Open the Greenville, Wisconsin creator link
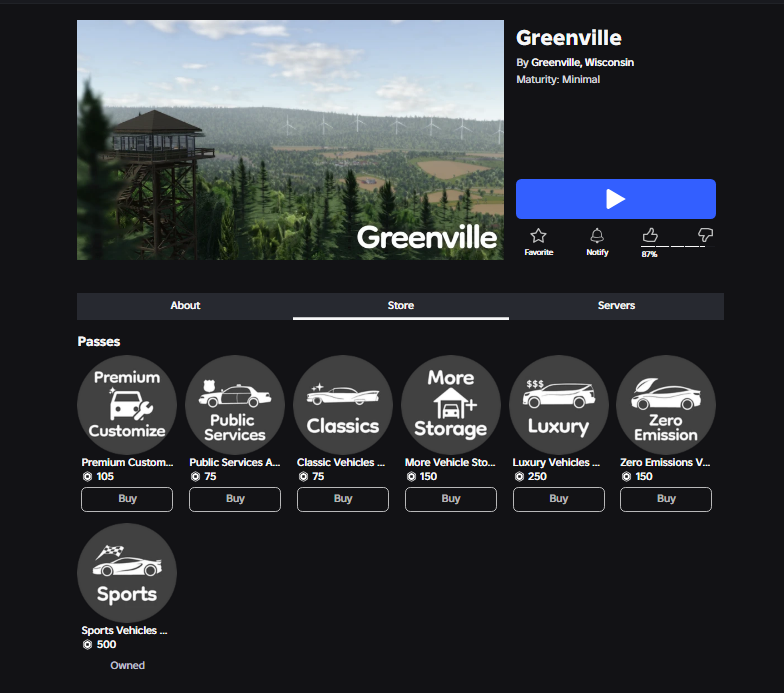Screen dimensions: 784x693 click(x=582, y=62)
